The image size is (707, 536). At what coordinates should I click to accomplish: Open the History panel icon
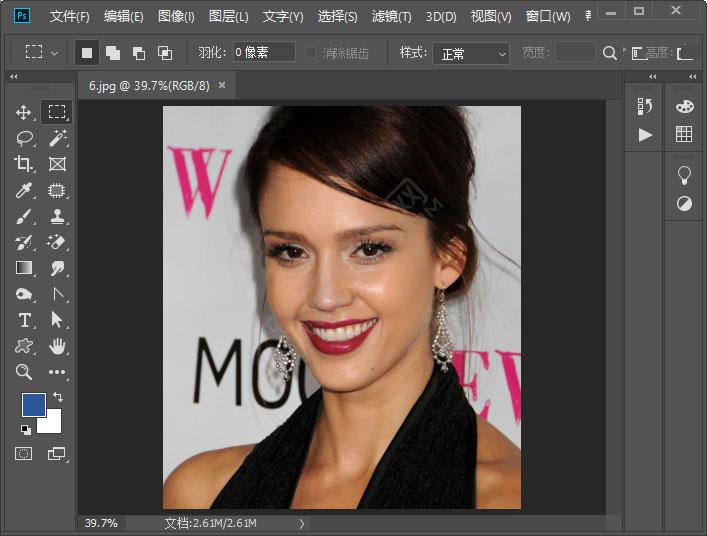coord(645,106)
